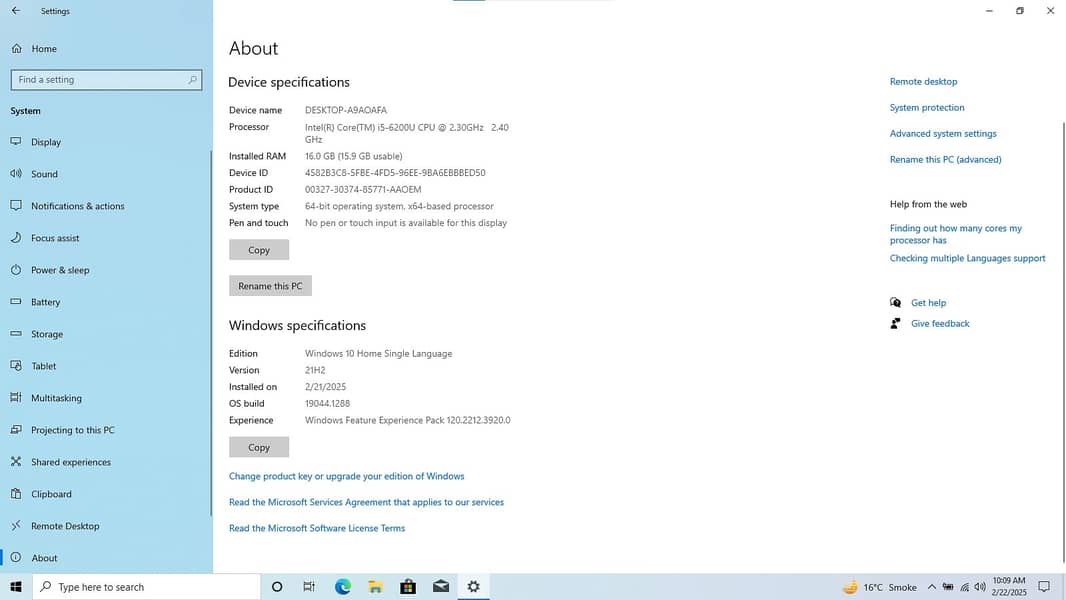Screen dimensions: 1066x600
Task: Select Display settings in sidebar
Action: pos(45,142)
